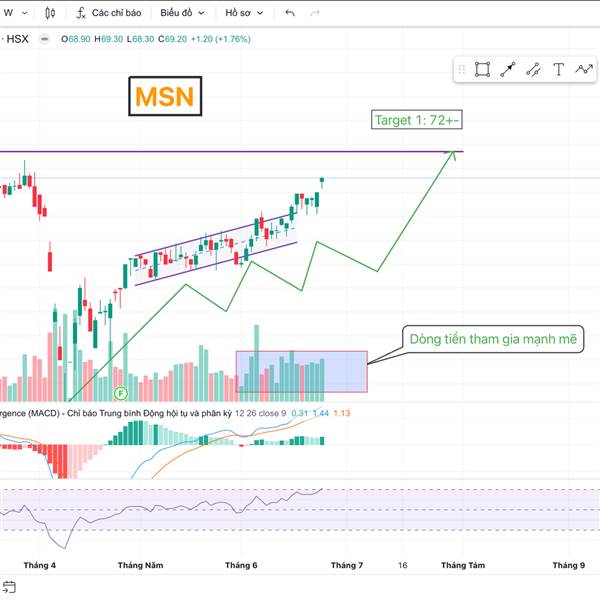Click the Tháng Năm time axis label

(140, 565)
